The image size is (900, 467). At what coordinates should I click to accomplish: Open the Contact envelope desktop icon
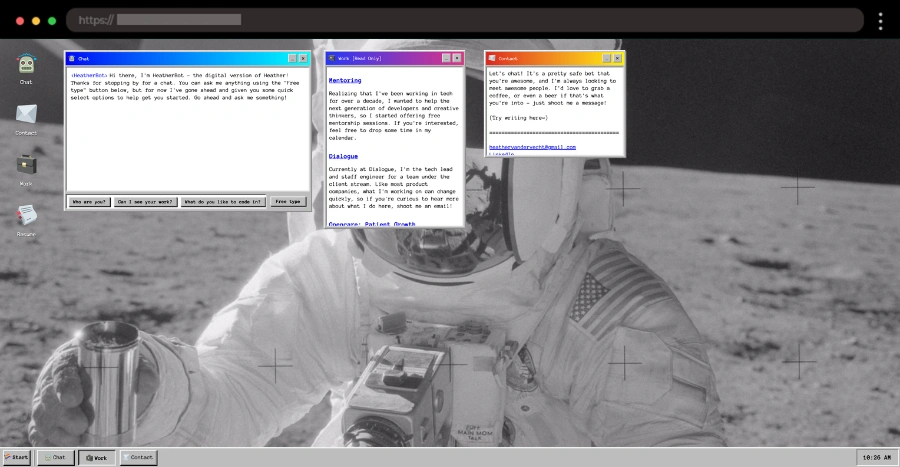tap(26, 115)
